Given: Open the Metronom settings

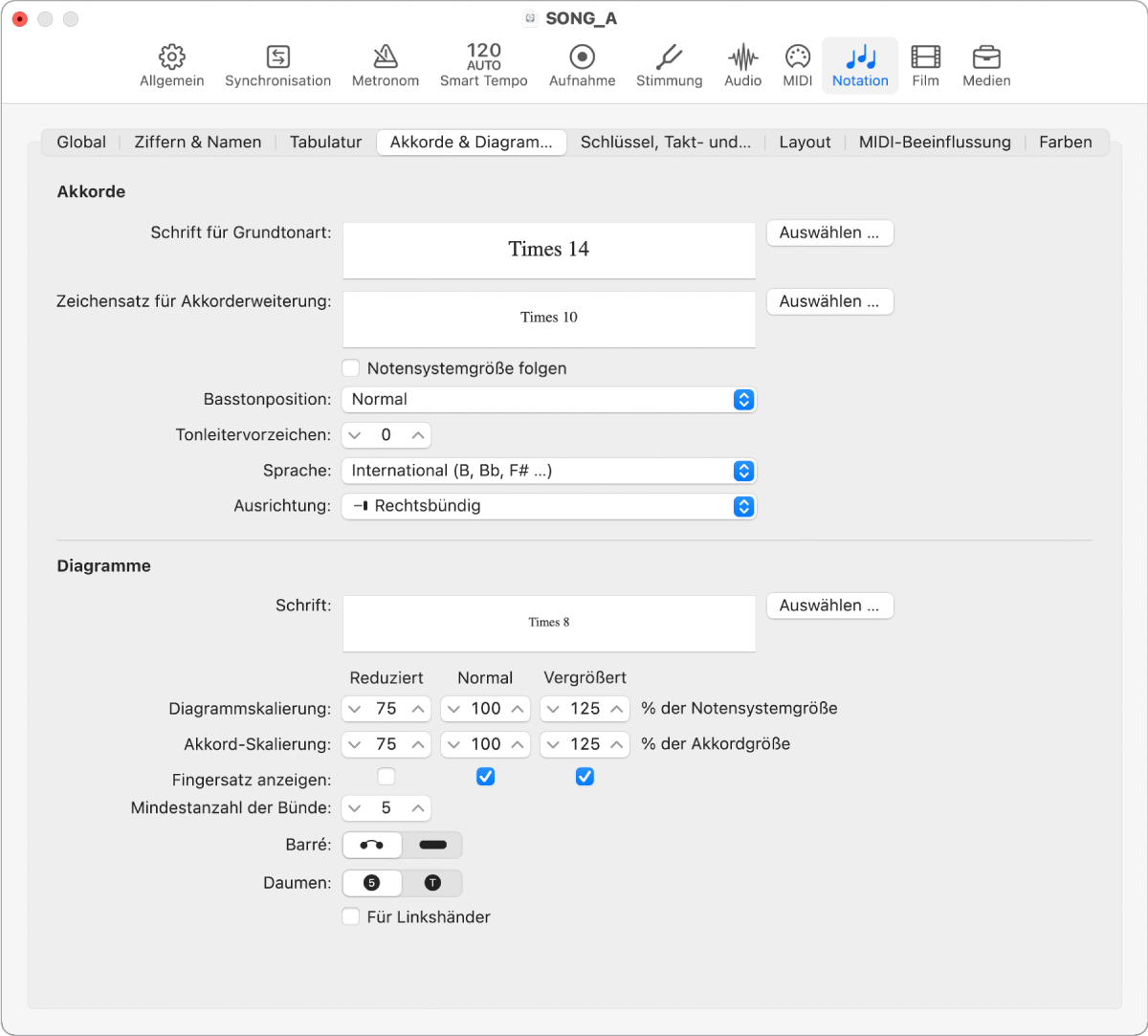Looking at the screenshot, I should coord(385,64).
